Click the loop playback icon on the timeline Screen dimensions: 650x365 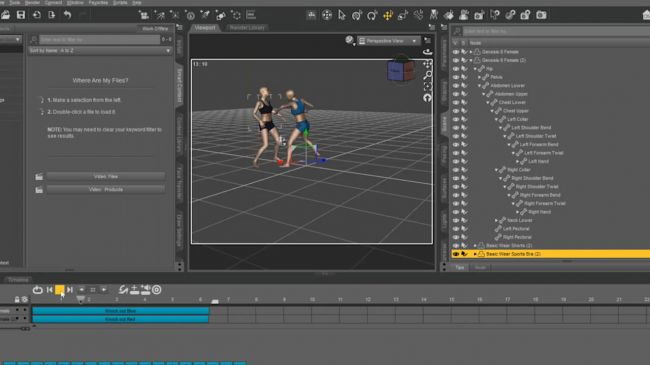pos(38,290)
